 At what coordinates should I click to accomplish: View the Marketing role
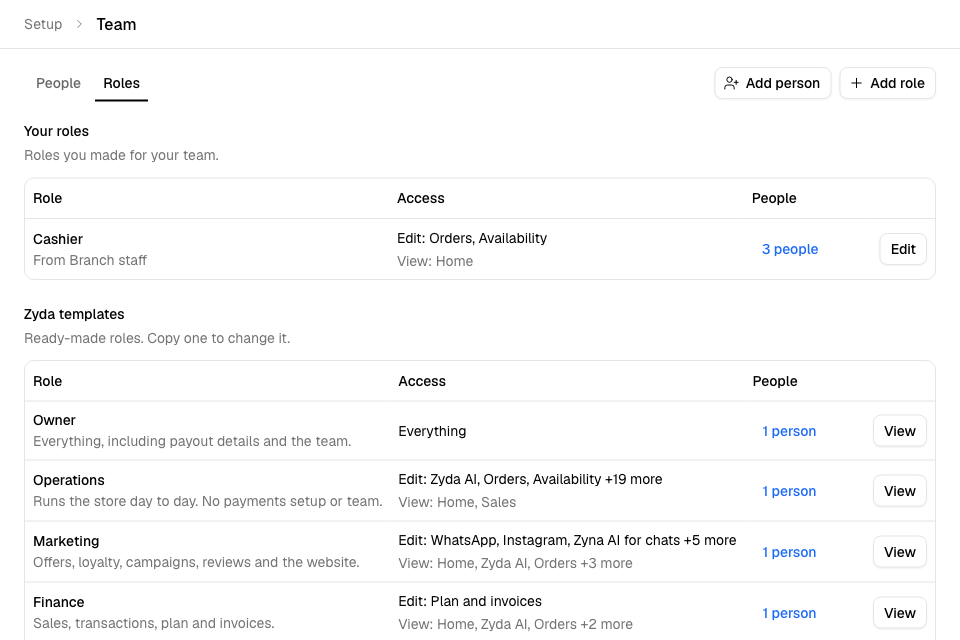(899, 552)
